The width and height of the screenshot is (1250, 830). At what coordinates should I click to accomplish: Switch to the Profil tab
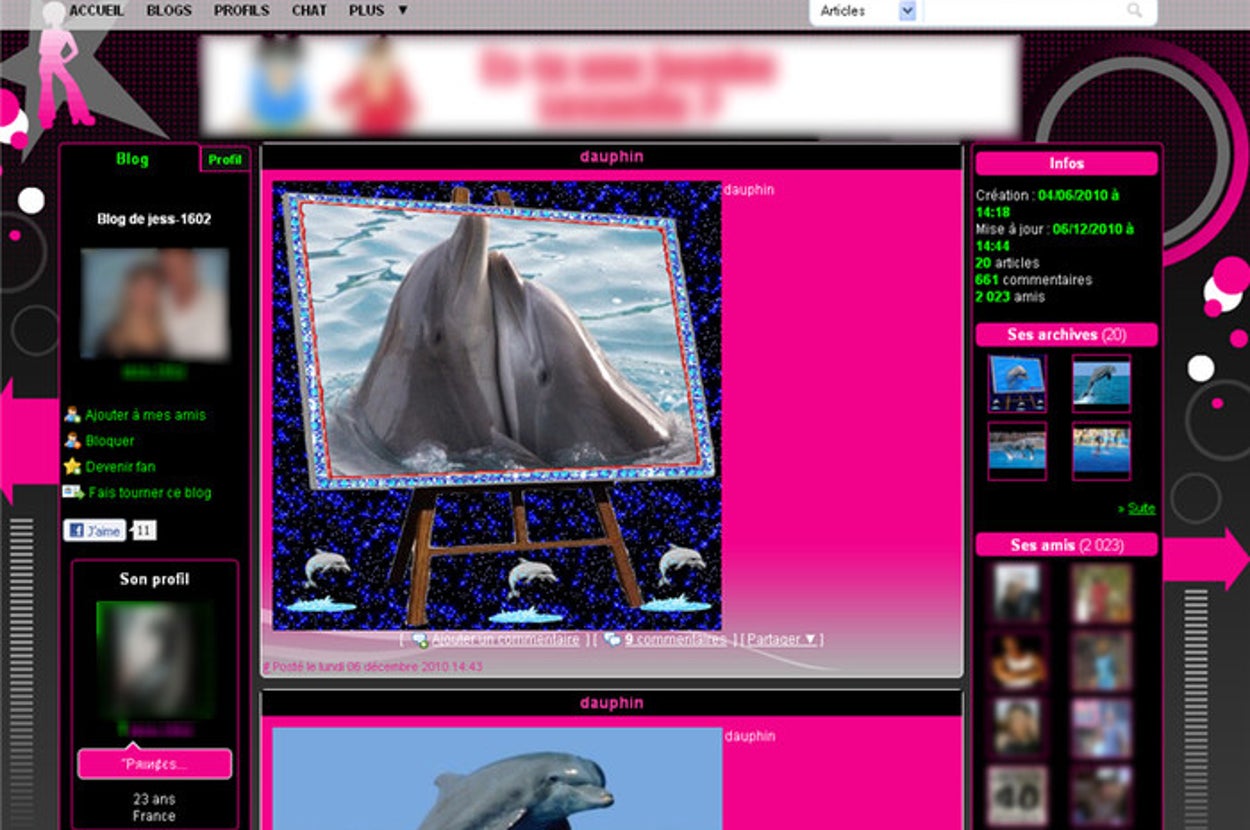pos(225,160)
